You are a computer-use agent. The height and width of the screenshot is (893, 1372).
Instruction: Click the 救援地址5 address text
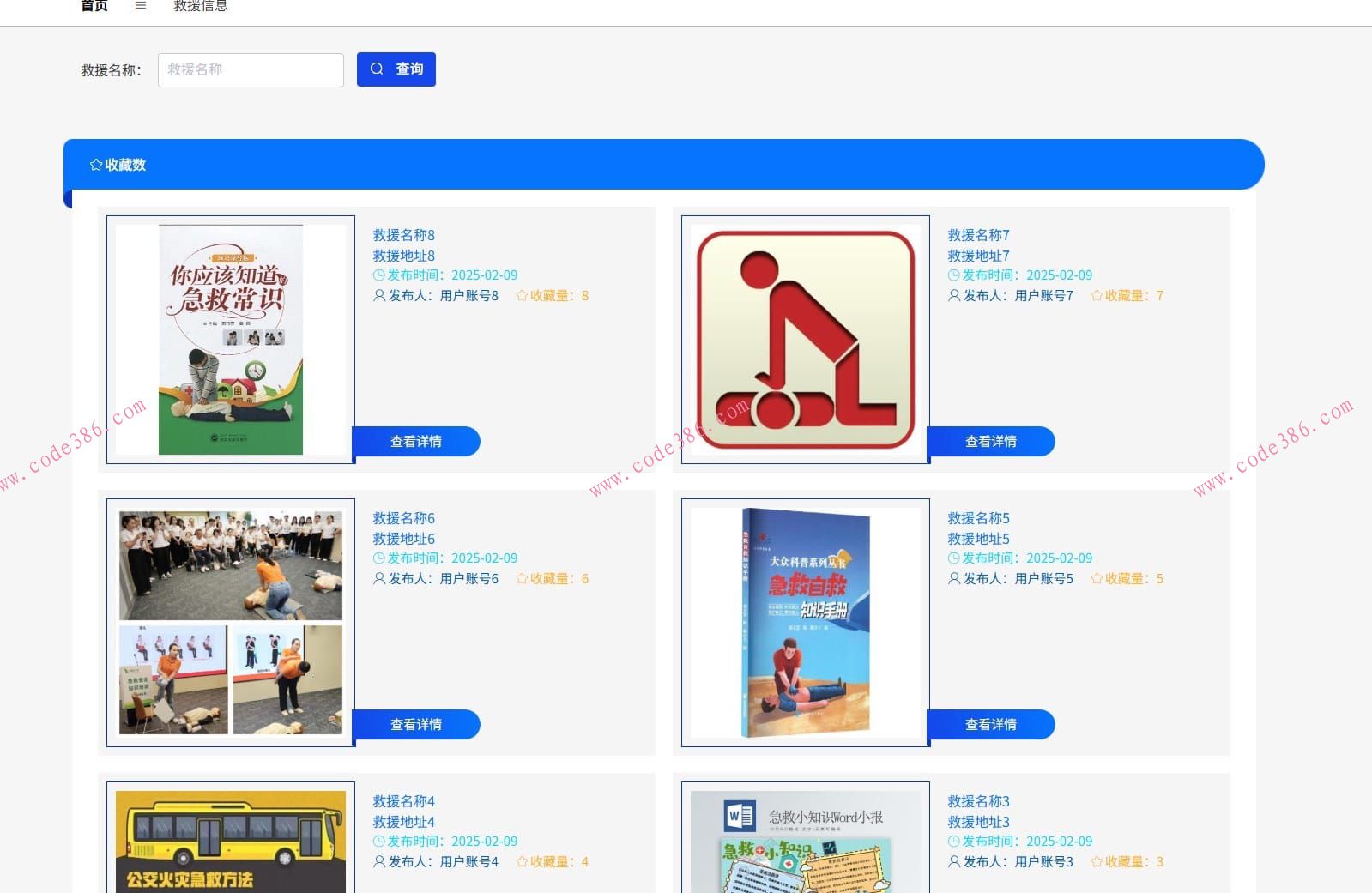click(978, 539)
